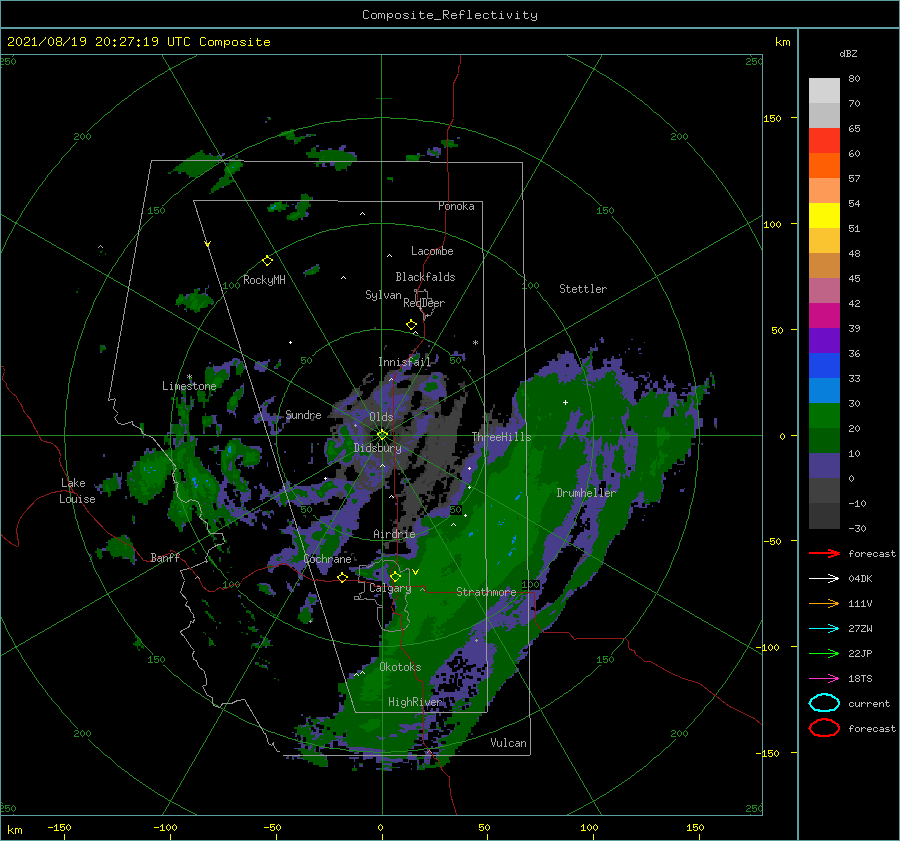Click the Banff label
The height and width of the screenshot is (841, 900).
click(165, 557)
